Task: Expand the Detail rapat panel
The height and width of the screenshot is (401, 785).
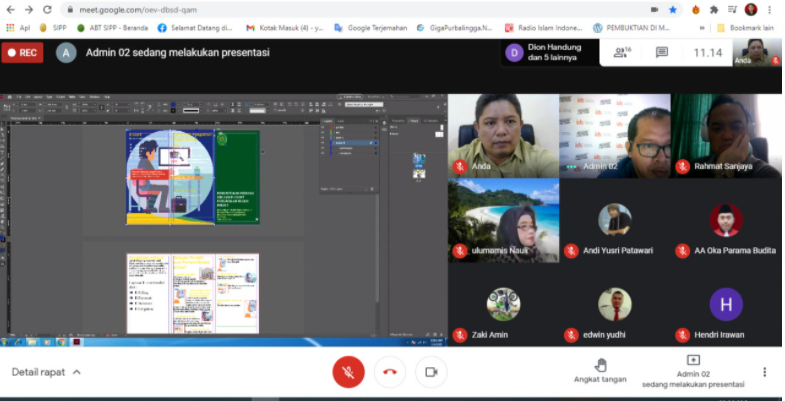Action: 46,372
